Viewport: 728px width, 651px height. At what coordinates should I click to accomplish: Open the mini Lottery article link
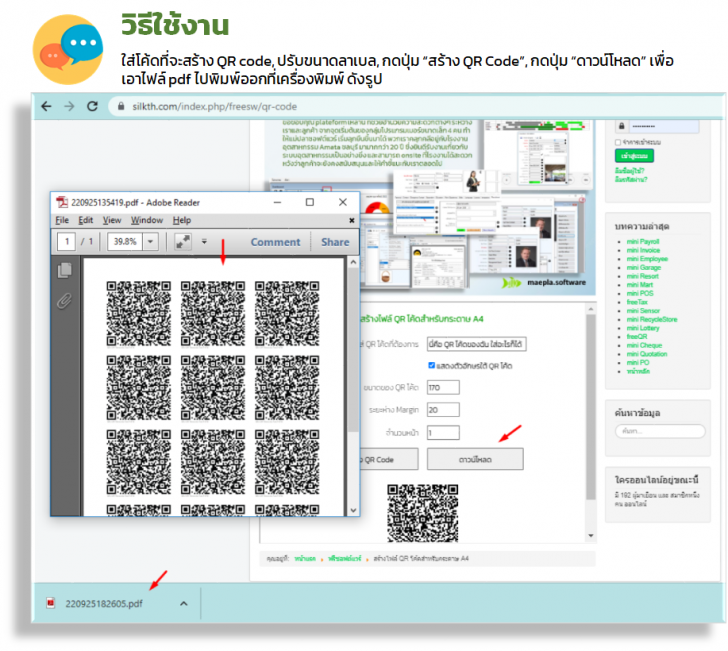click(x=643, y=328)
